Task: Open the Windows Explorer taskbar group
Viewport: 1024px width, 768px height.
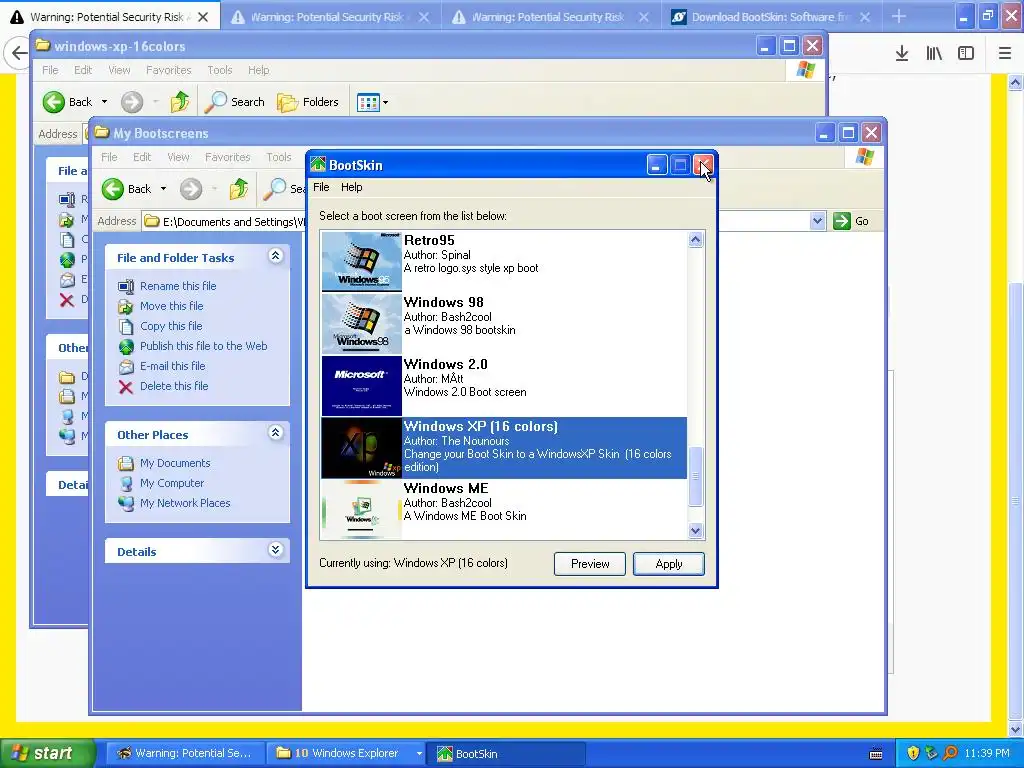Action: pyautogui.click(x=348, y=754)
